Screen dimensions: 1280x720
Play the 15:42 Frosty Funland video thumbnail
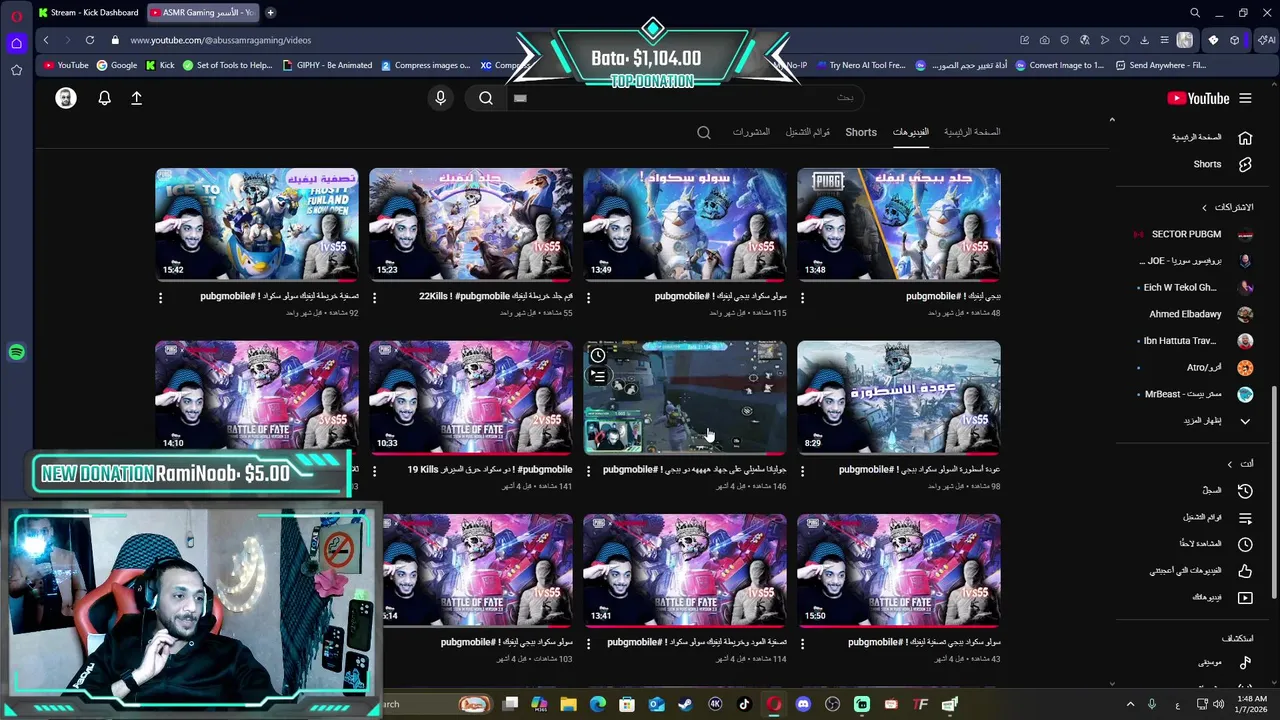[x=257, y=225]
